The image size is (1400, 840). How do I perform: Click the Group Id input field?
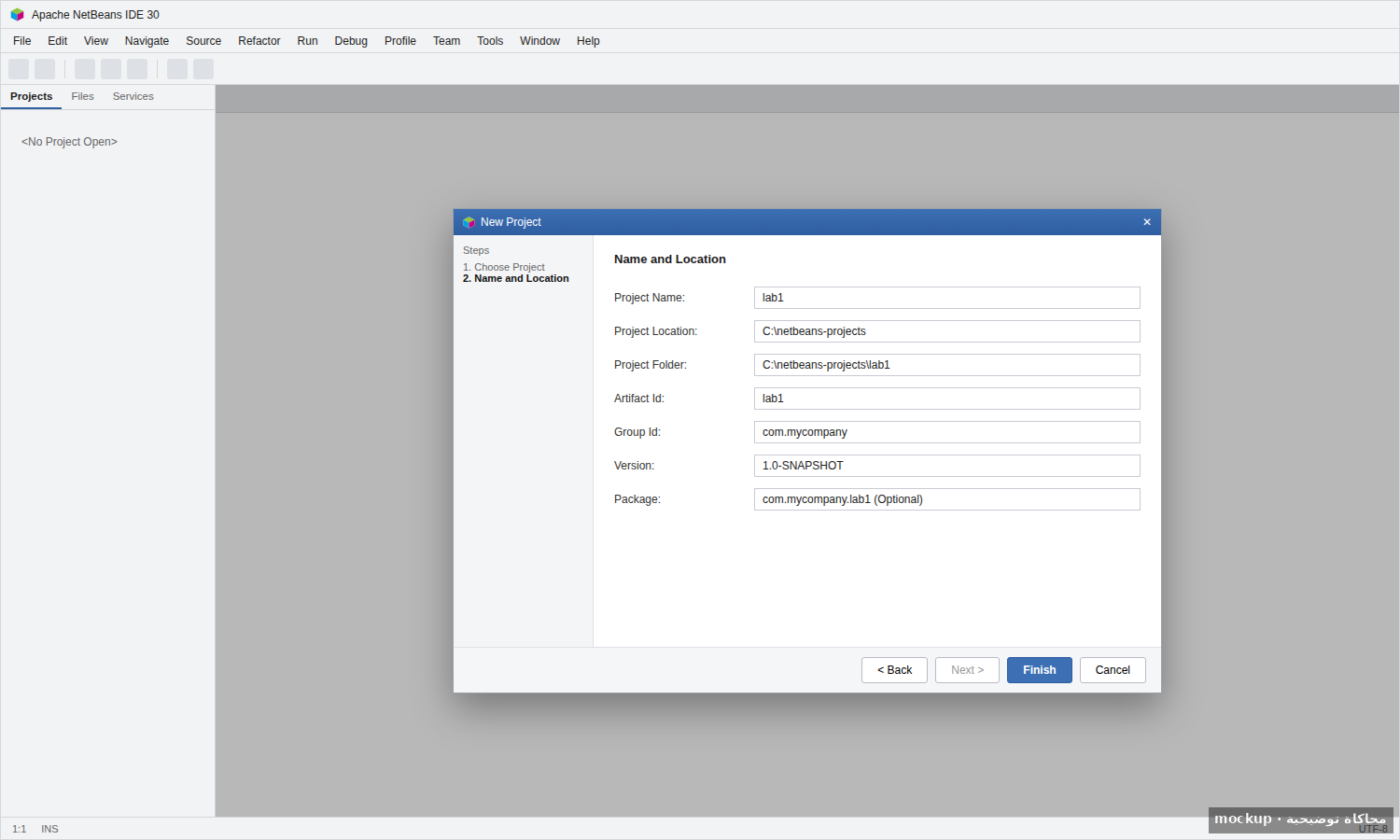947,432
